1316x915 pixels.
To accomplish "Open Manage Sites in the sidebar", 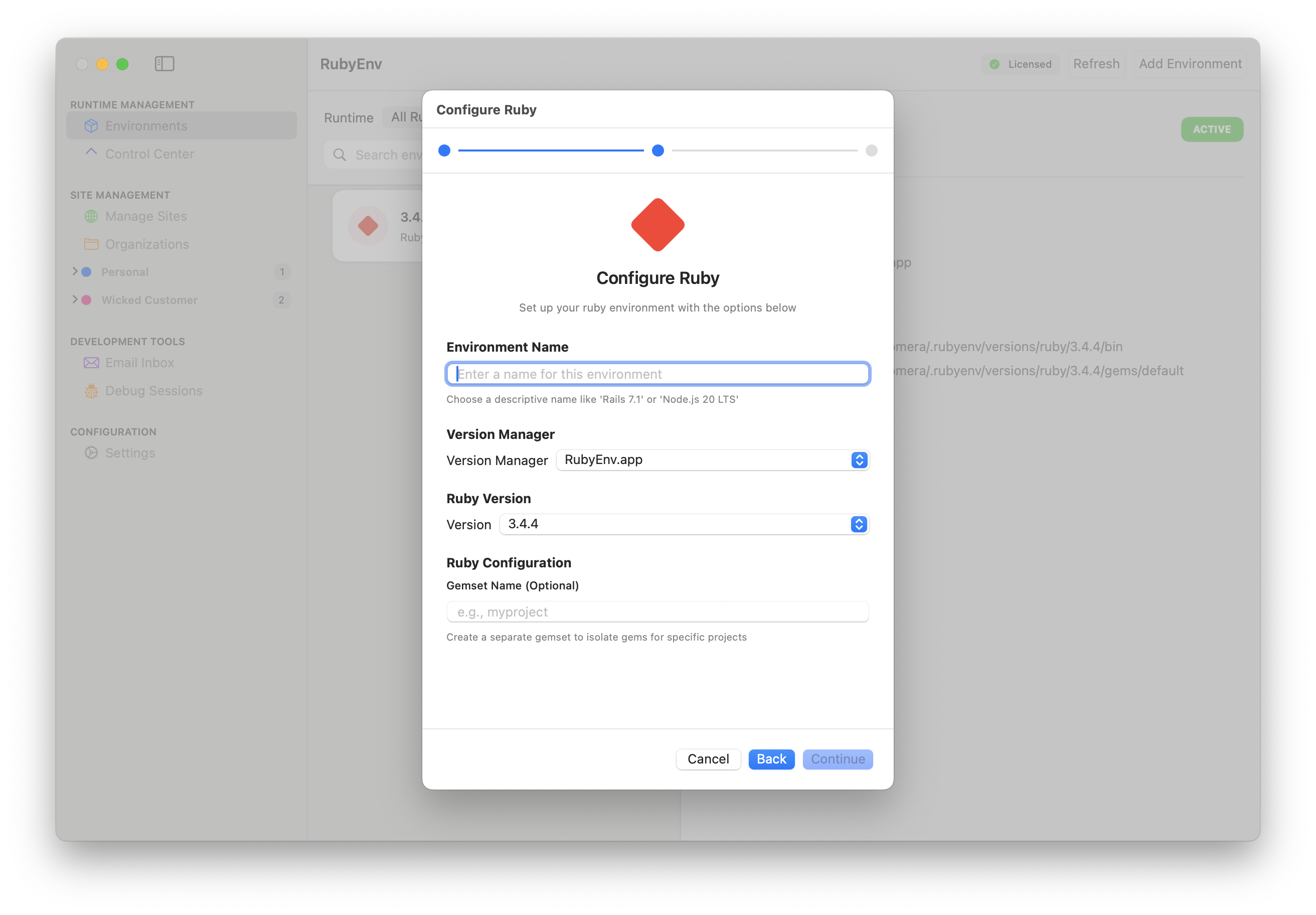I will [x=182, y=216].
